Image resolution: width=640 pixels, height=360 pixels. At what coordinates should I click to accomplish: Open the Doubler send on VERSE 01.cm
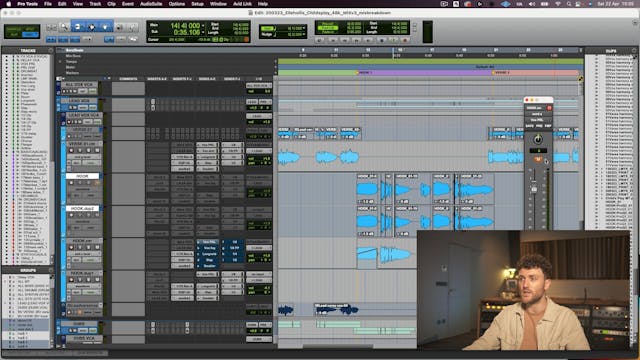[x=208, y=169]
